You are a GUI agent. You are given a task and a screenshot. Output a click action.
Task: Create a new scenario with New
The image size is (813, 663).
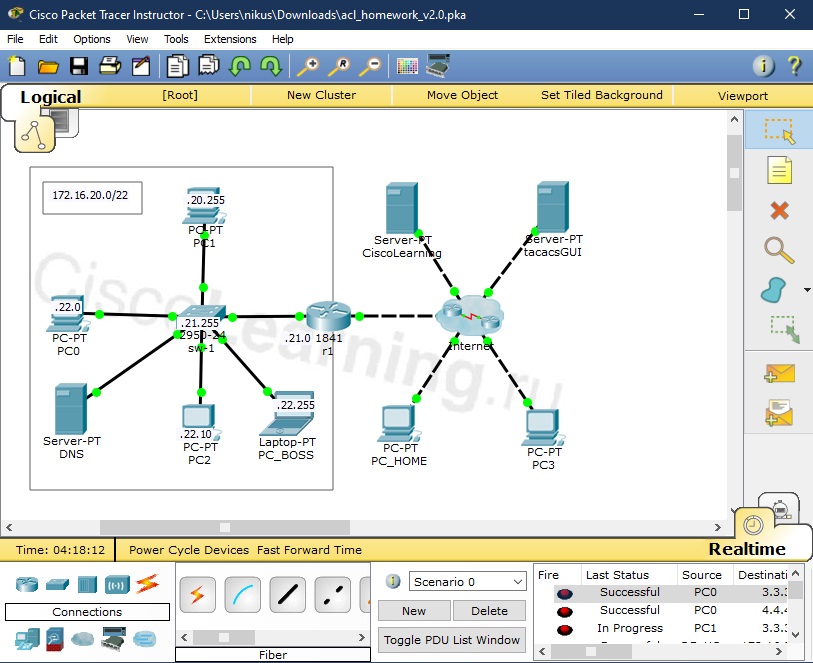(414, 611)
